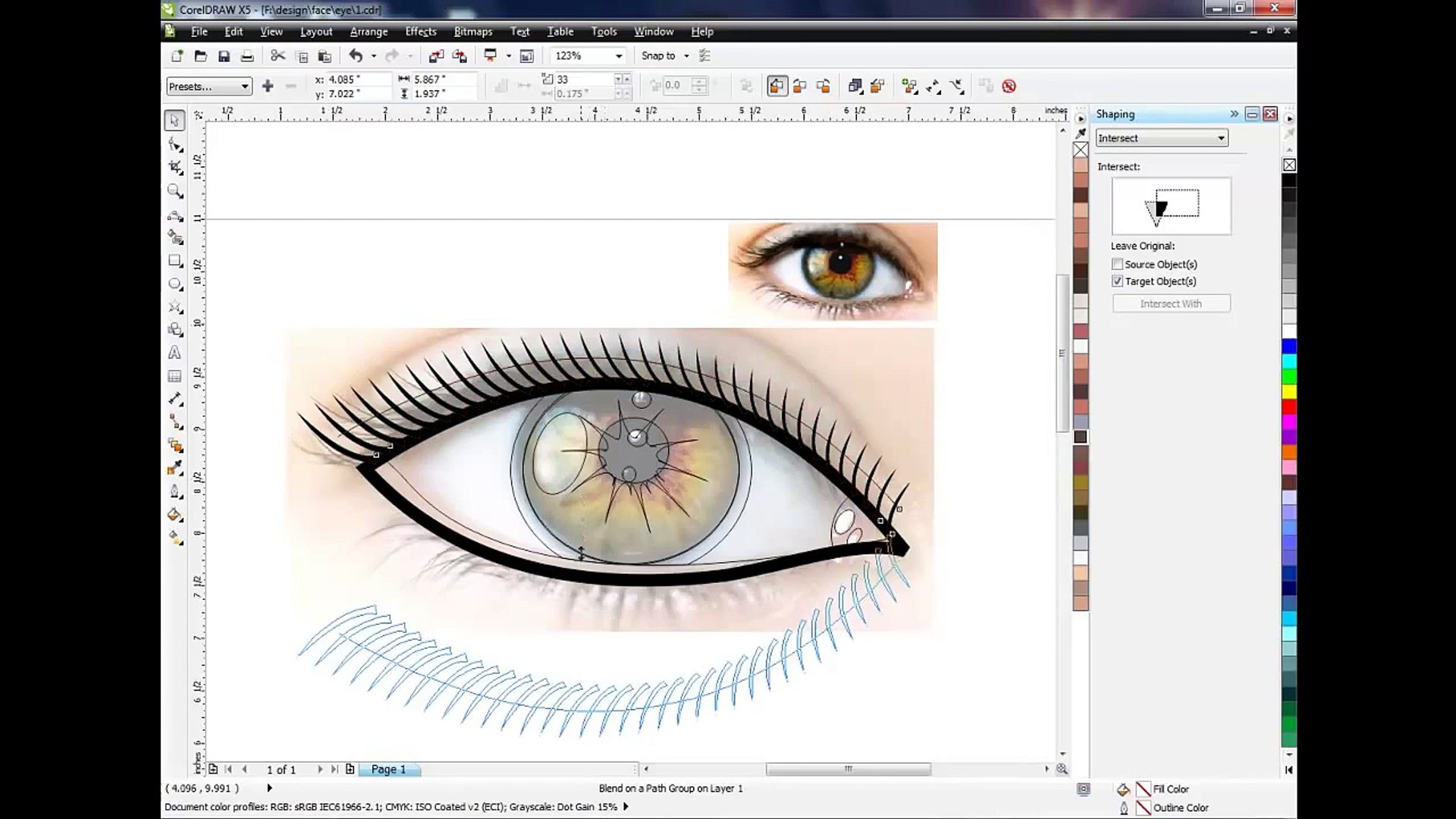
Task: Pick the blue swatch in palette
Action: pos(1289,347)
